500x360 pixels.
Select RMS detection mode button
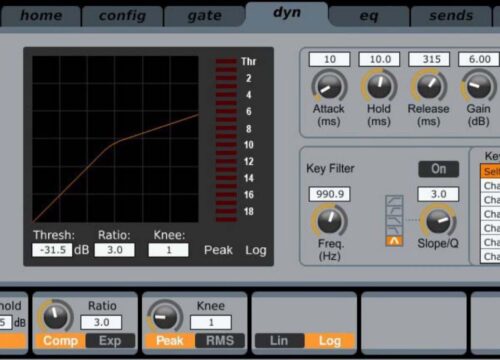pos(220,341)
